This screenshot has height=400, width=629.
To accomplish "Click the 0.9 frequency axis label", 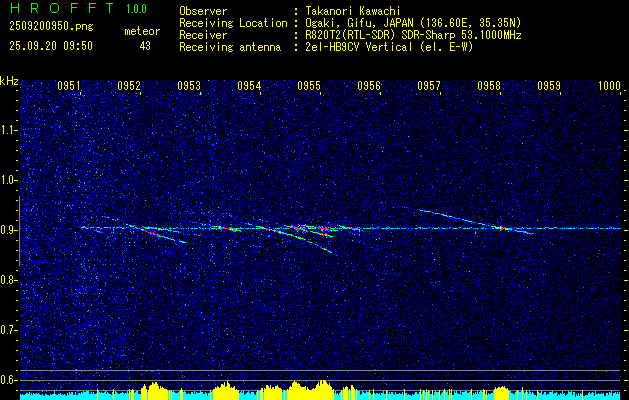I will coord(9,230).
